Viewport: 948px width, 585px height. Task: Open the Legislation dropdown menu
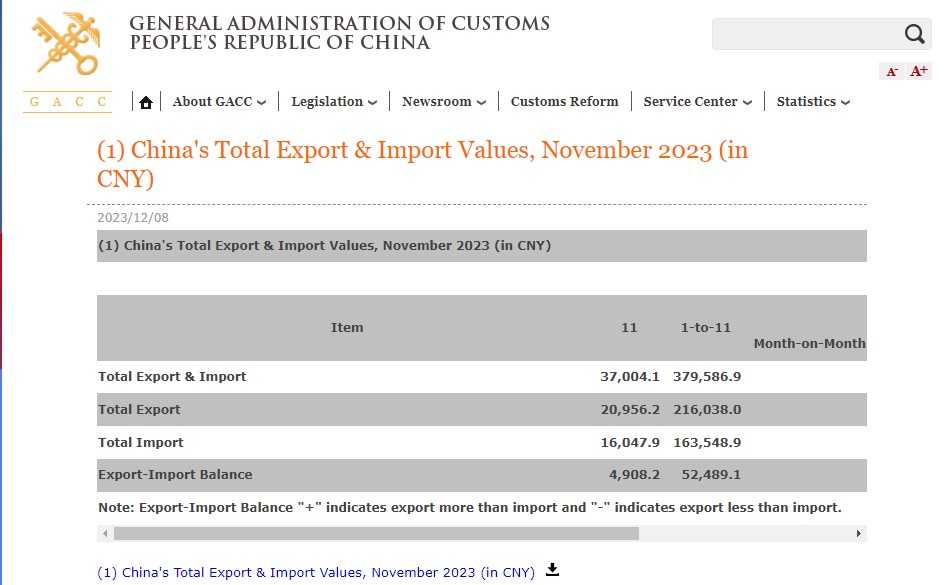tap(334, 102)
